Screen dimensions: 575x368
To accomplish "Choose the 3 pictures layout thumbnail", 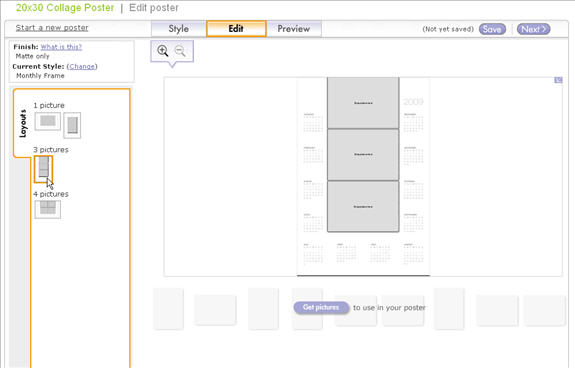I will point(44,169).
